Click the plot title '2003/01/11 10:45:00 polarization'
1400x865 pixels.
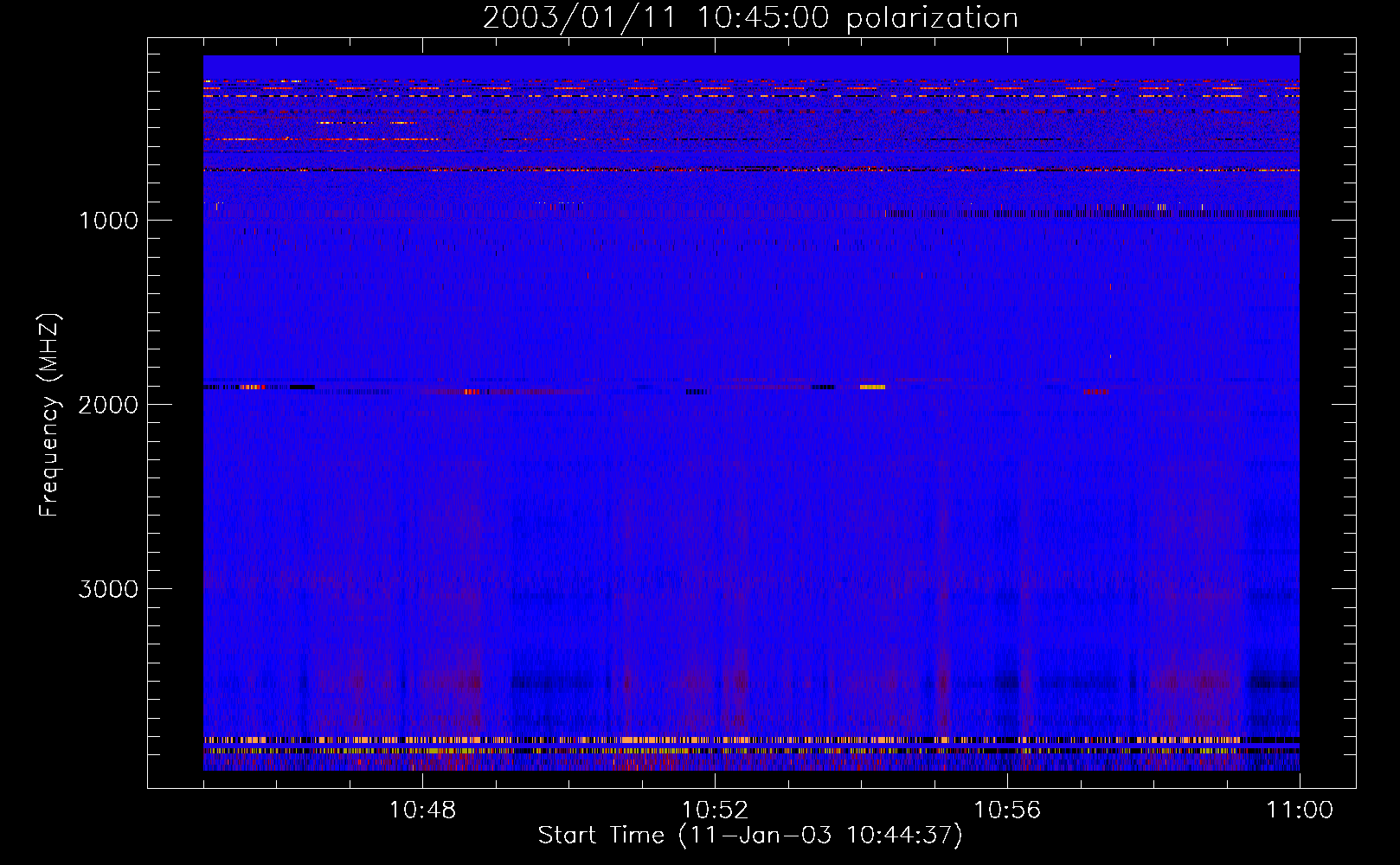coord(750,17)
